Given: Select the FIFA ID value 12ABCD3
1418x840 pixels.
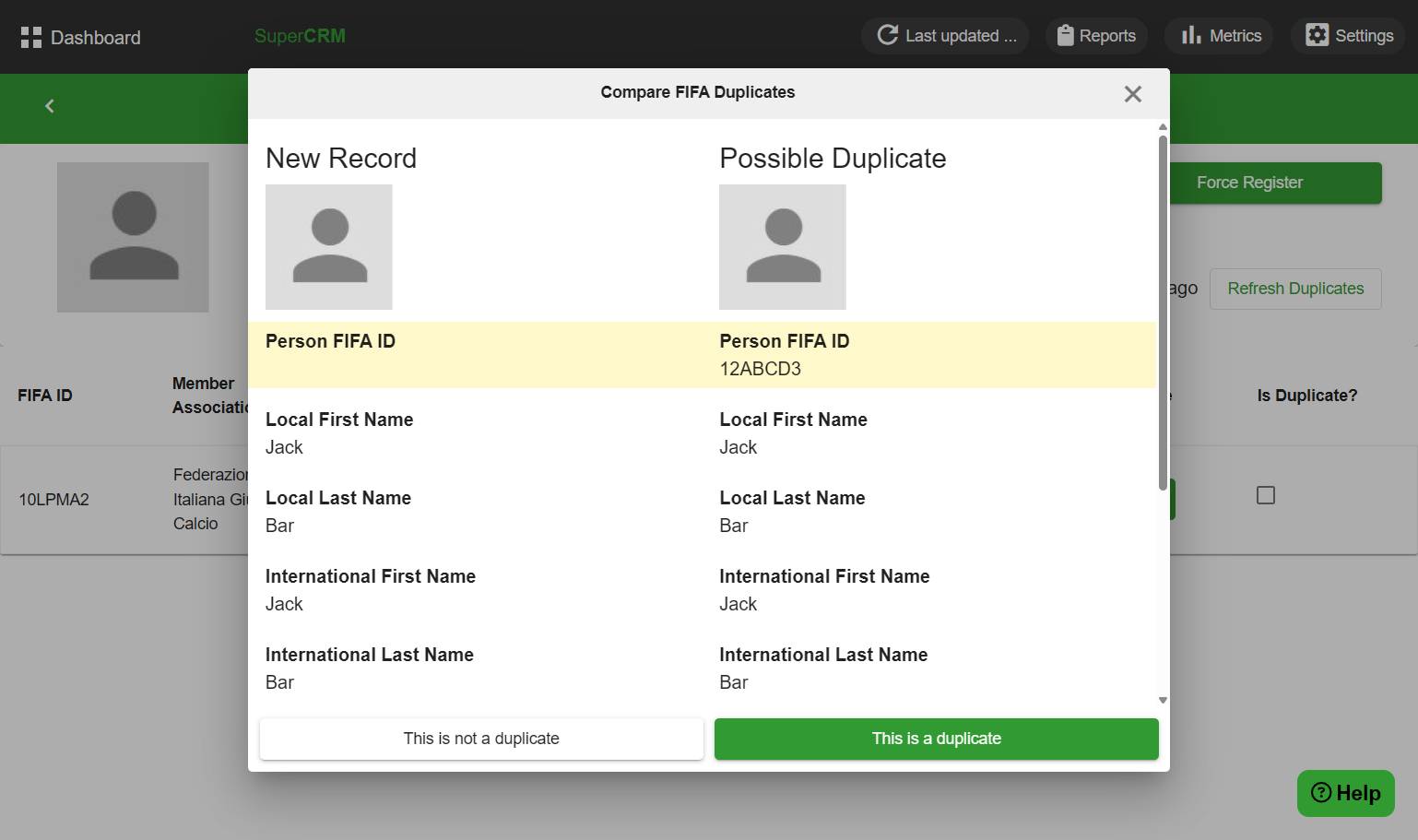Looking at the screenshot, I should coord(761,369).
